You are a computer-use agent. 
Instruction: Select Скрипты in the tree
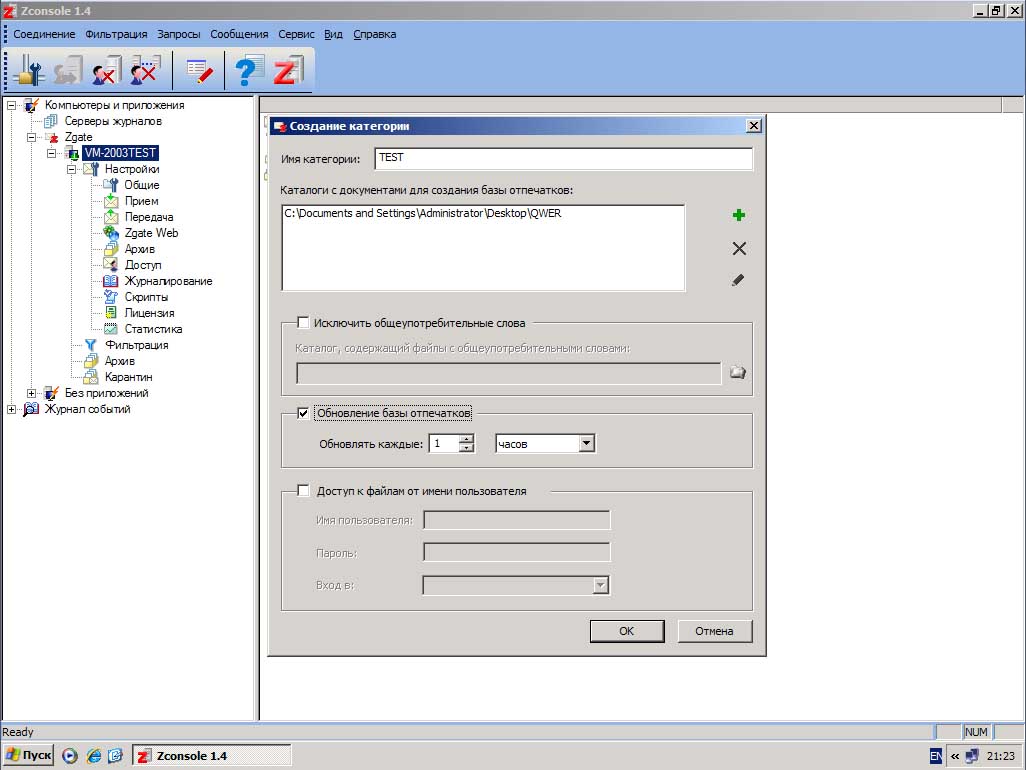coord(146,297)
